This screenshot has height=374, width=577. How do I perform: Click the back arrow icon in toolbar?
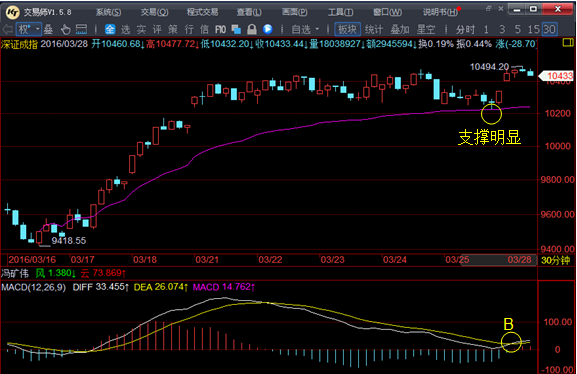coord(7,29)
